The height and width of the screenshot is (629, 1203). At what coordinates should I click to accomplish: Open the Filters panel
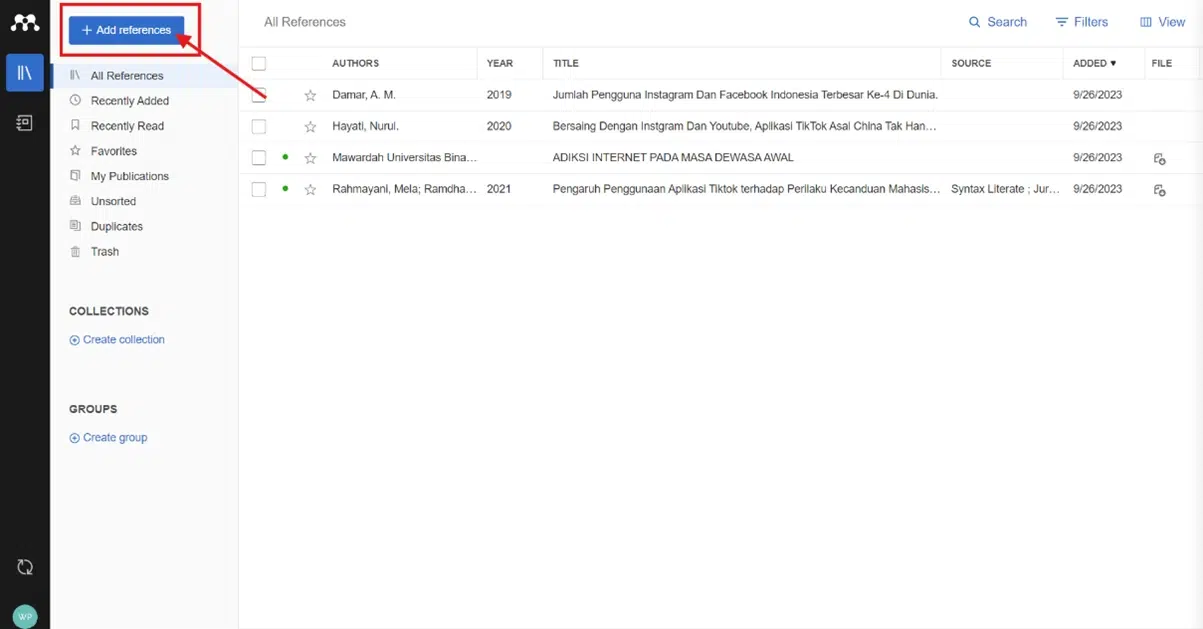click(1082, 21)
